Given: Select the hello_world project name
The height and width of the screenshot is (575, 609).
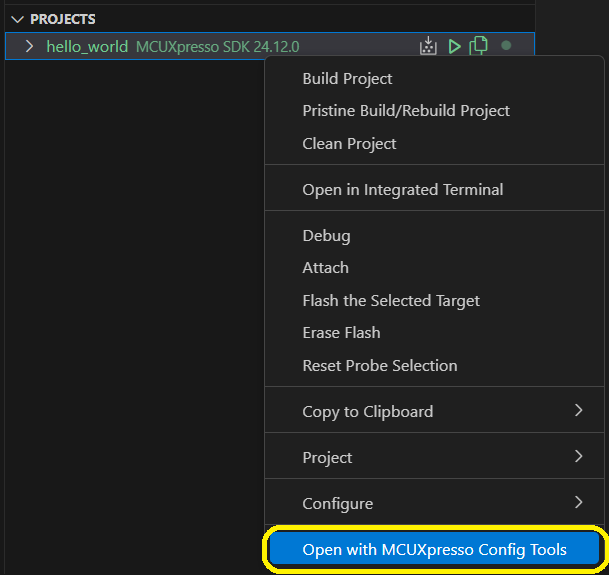Looking at the screenshot, I should coord(87,47).
